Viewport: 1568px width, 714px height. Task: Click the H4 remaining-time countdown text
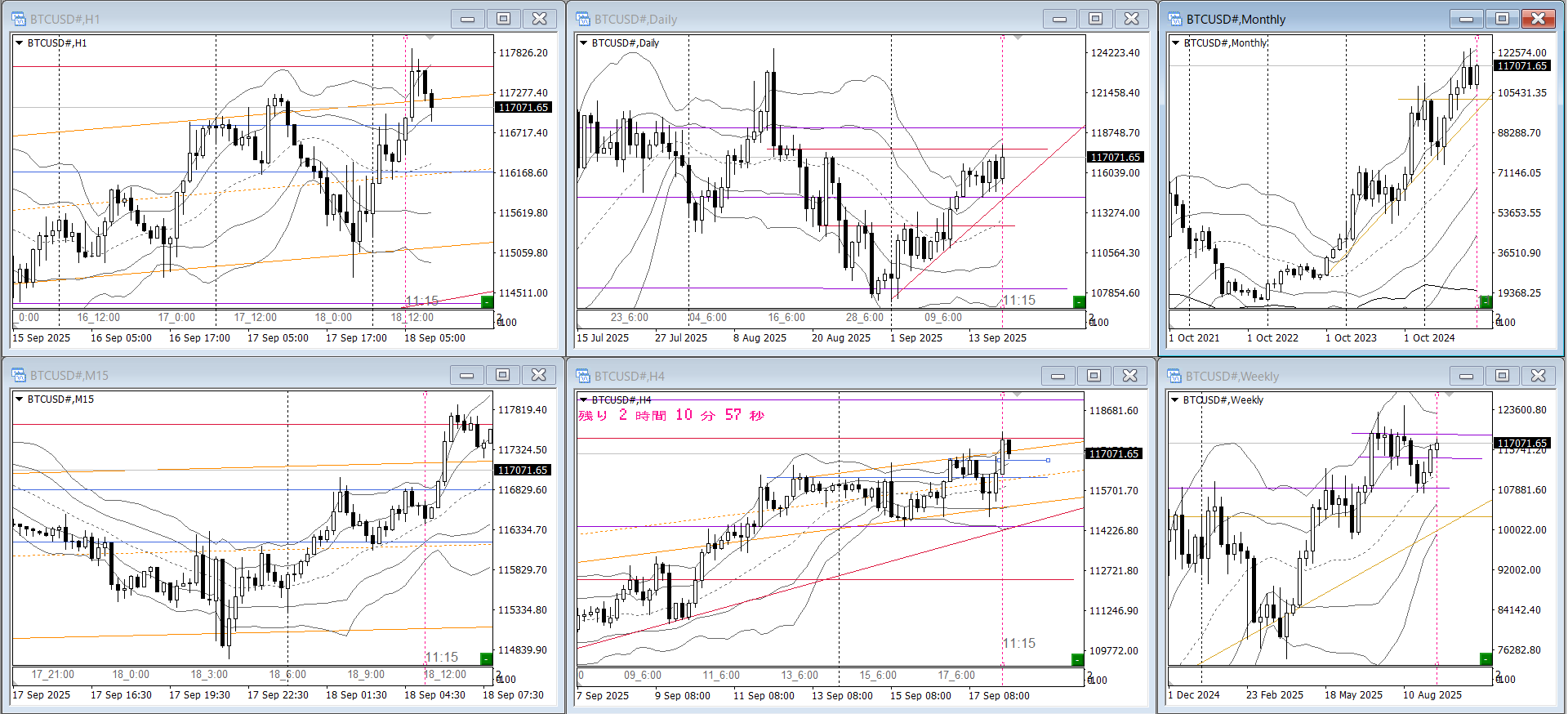point(670,415)
